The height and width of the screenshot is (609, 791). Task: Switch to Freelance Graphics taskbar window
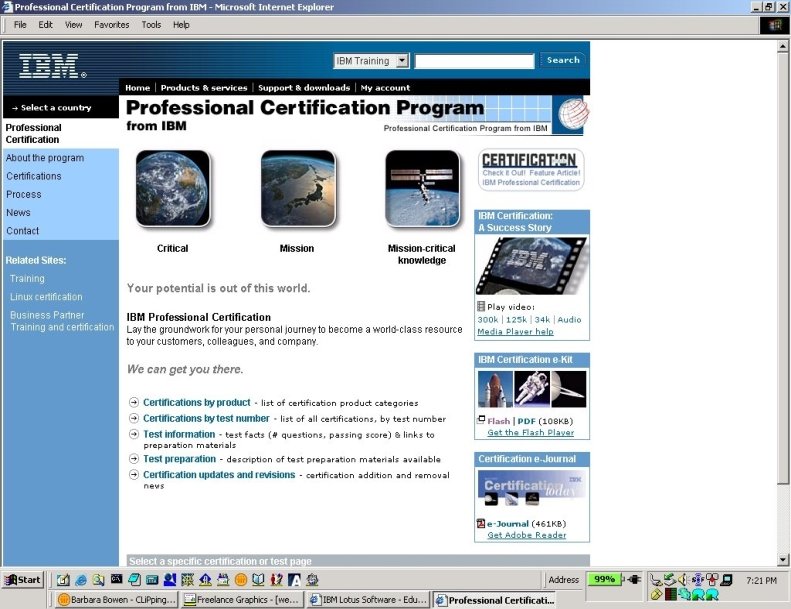[243, 600]
